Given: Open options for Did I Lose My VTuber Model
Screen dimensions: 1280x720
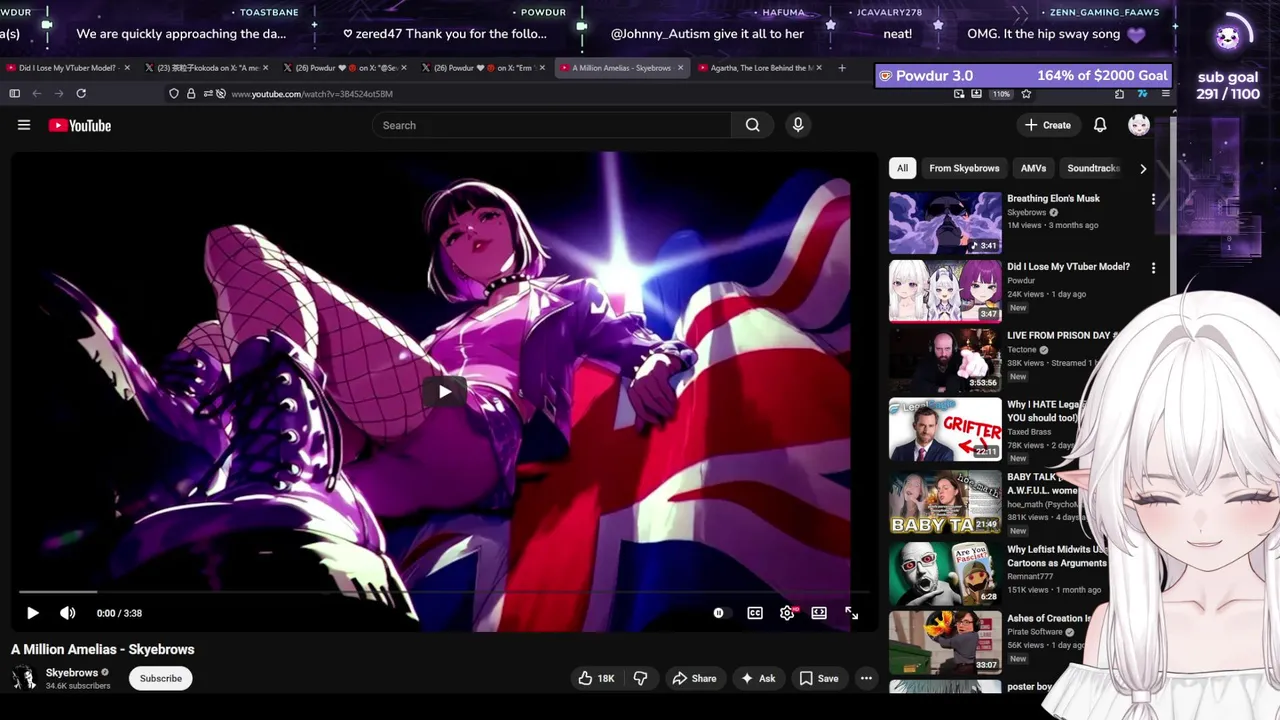Looking at the screenshot, I should pyautogui.click(x=1153, y=268).
